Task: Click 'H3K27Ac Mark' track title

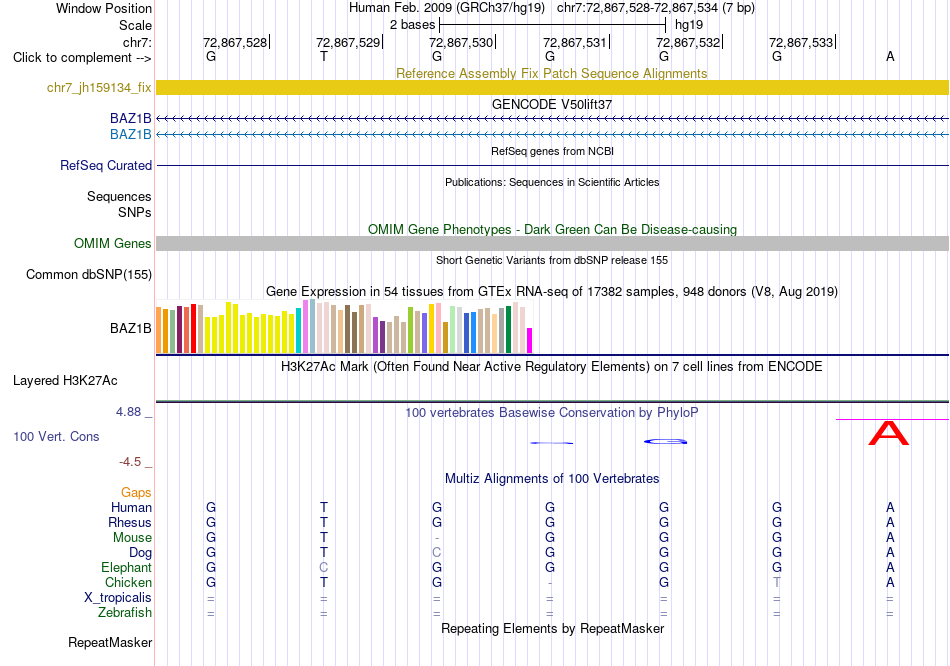Action: (552, 367)
